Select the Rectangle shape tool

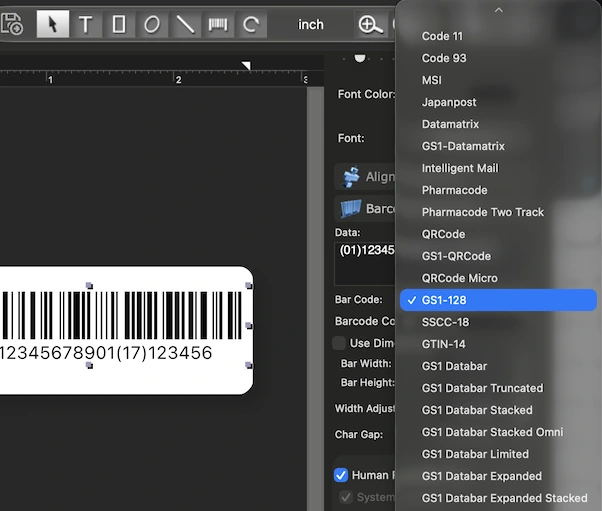119,24
